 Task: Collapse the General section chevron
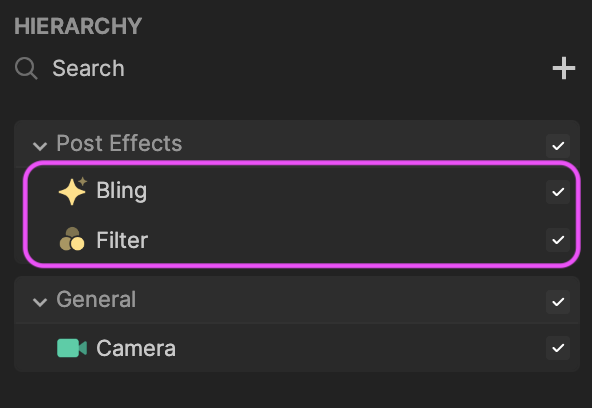pyautogui.click(x=40, y=302)
